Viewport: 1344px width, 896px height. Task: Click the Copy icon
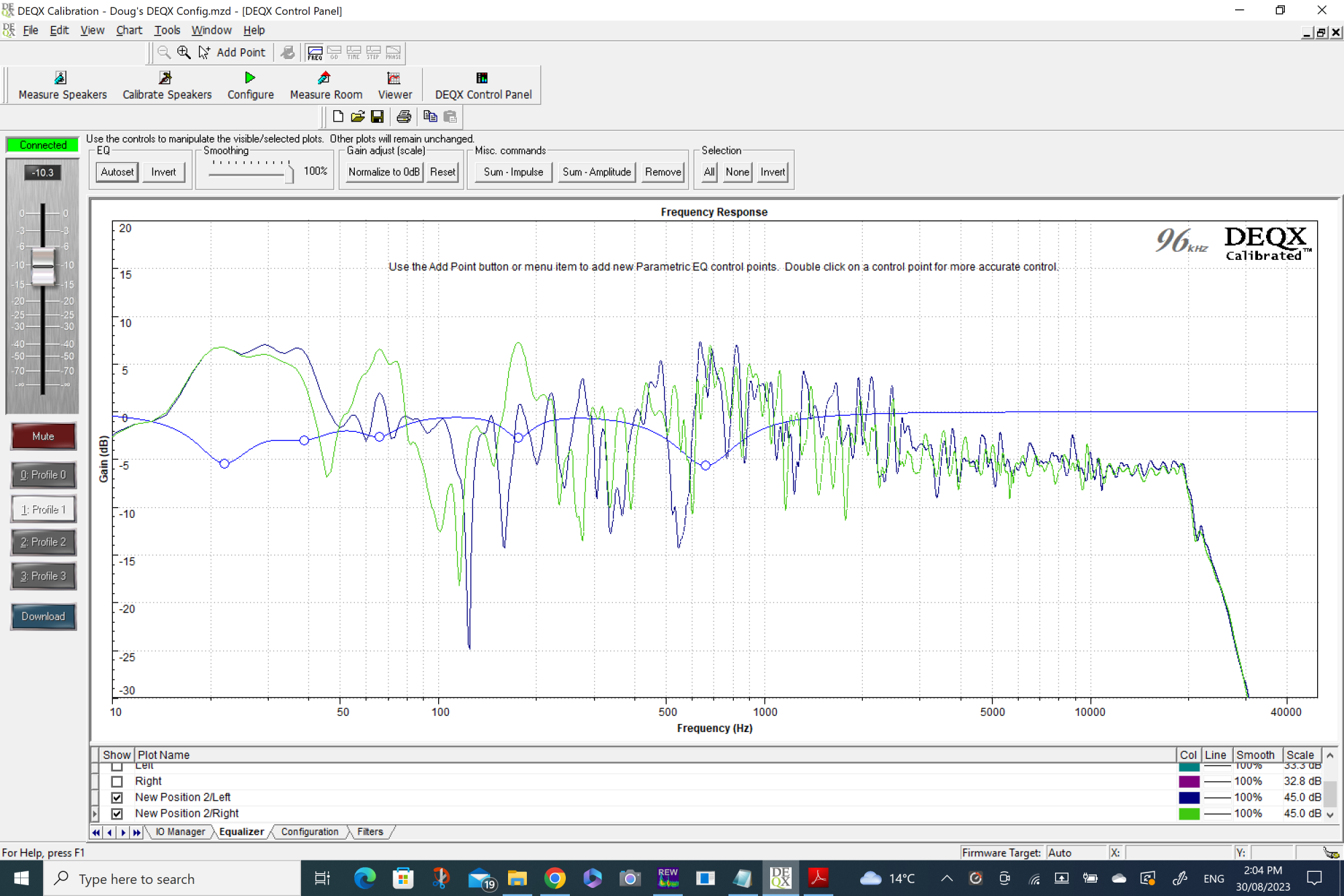430,117
